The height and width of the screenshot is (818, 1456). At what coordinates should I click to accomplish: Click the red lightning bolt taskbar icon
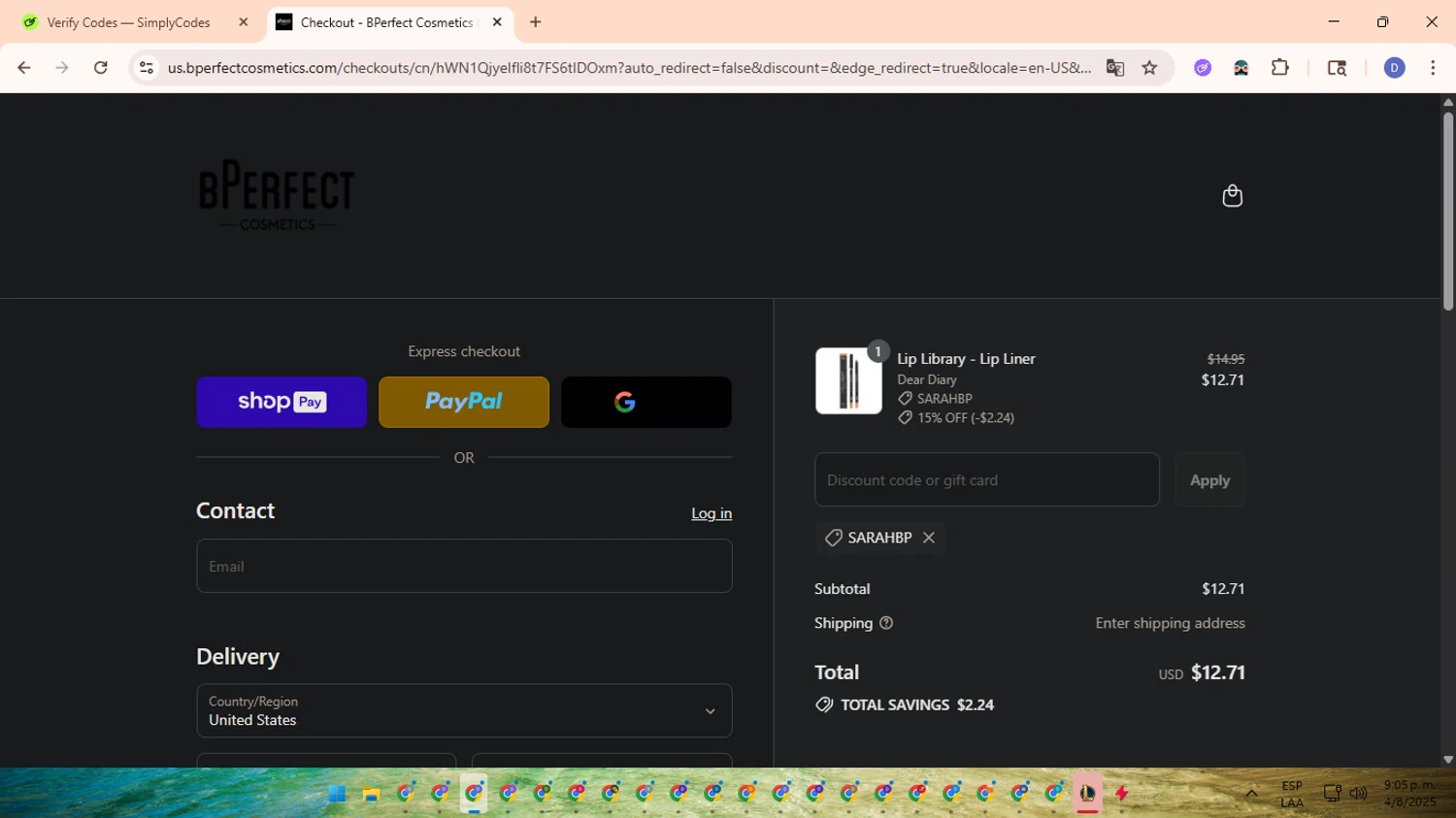click(x=1122, y=794)
